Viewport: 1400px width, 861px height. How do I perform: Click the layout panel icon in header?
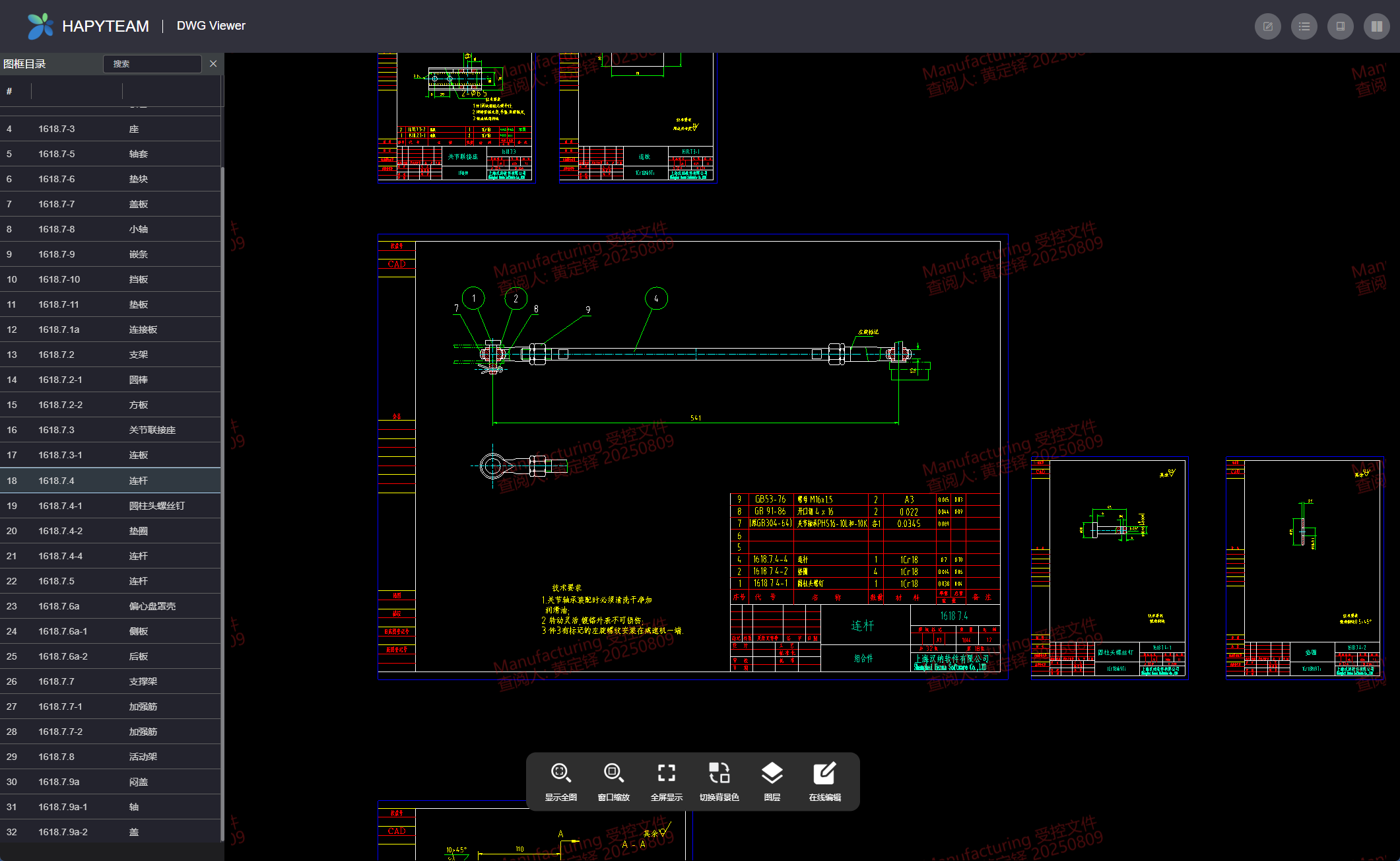pyautogui.click(x=1340, y=26)
